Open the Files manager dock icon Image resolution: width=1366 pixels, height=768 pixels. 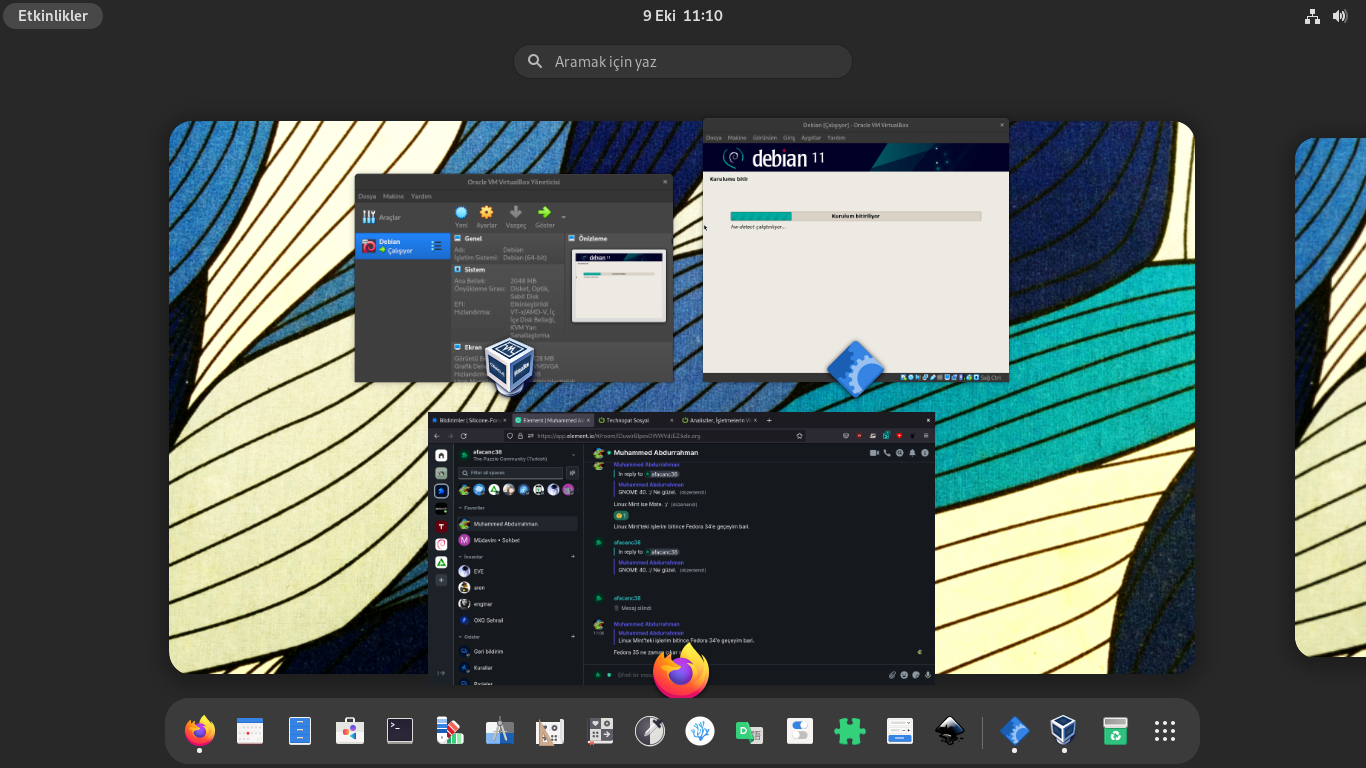pos(300,731)
